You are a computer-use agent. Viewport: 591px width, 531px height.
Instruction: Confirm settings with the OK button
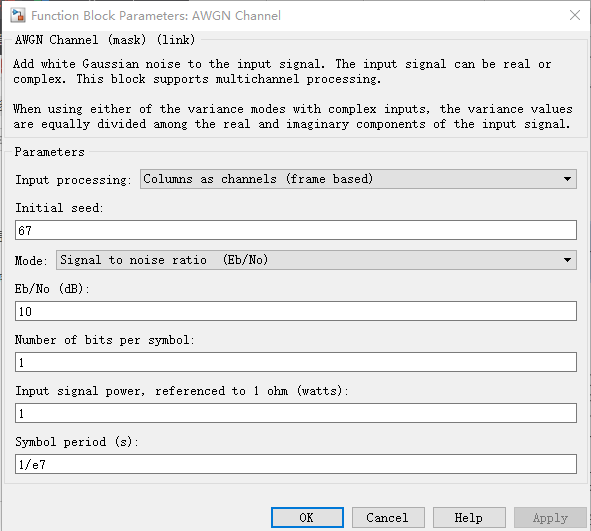[307, 517]
